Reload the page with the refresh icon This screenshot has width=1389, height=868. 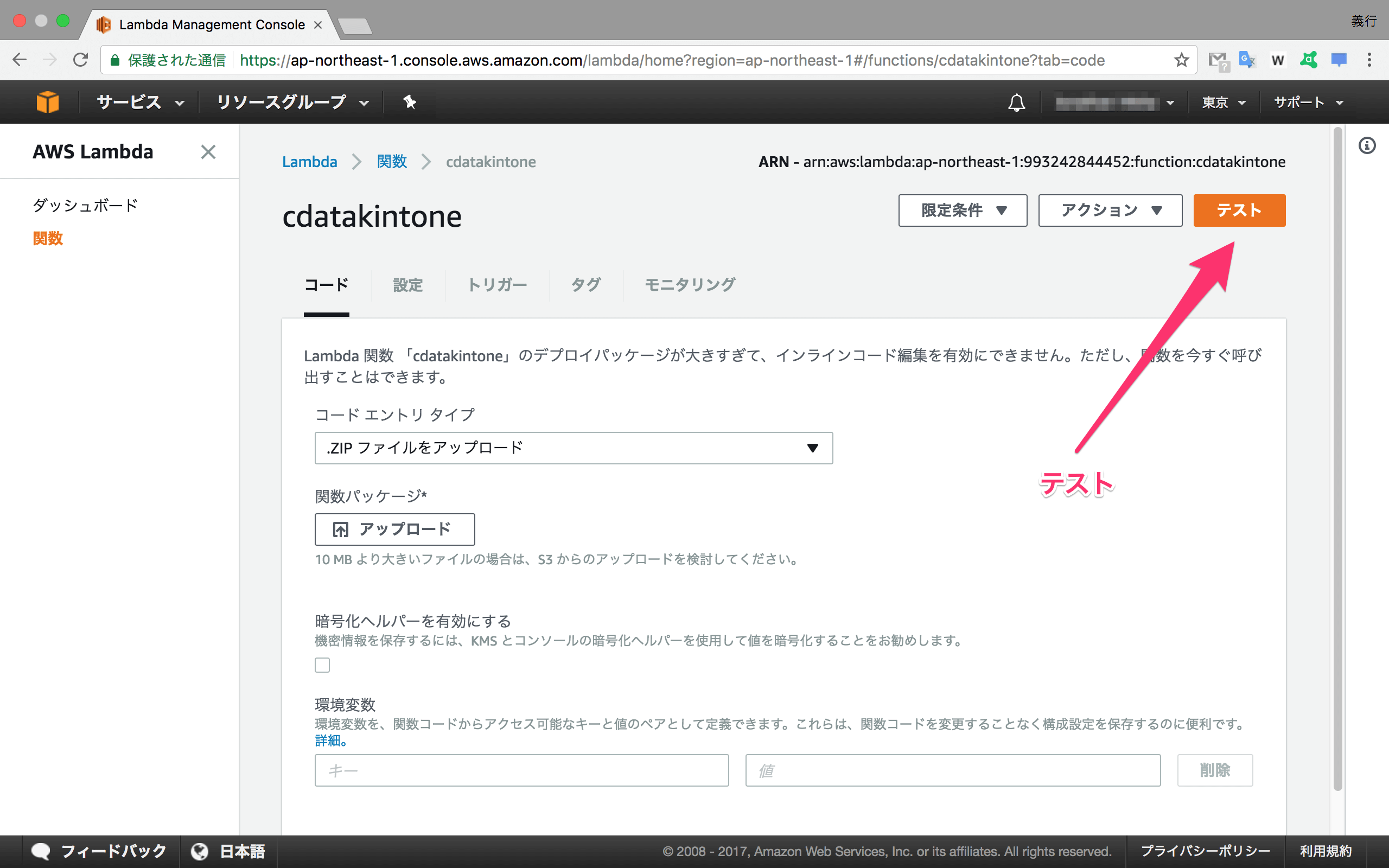click(x=80, y=60)
